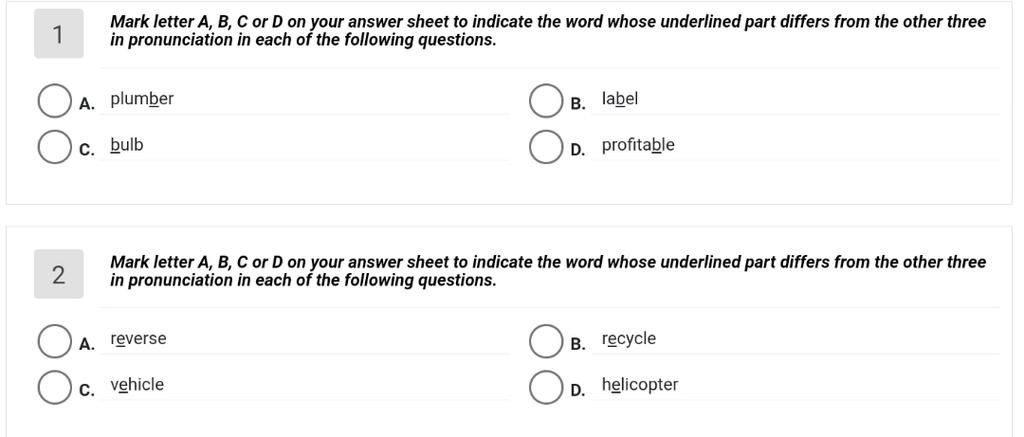The width and height of the screenshot is (1024, 437).
Task: Click the word 'helicopter' answer text
Action: 640,385
